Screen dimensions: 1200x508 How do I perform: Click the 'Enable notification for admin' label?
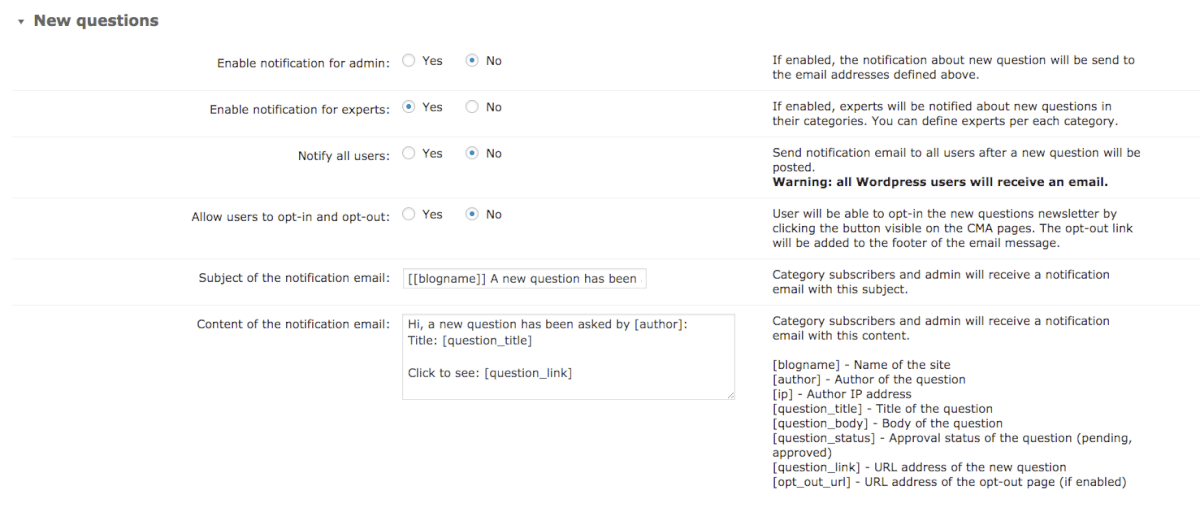click(303, 63)
